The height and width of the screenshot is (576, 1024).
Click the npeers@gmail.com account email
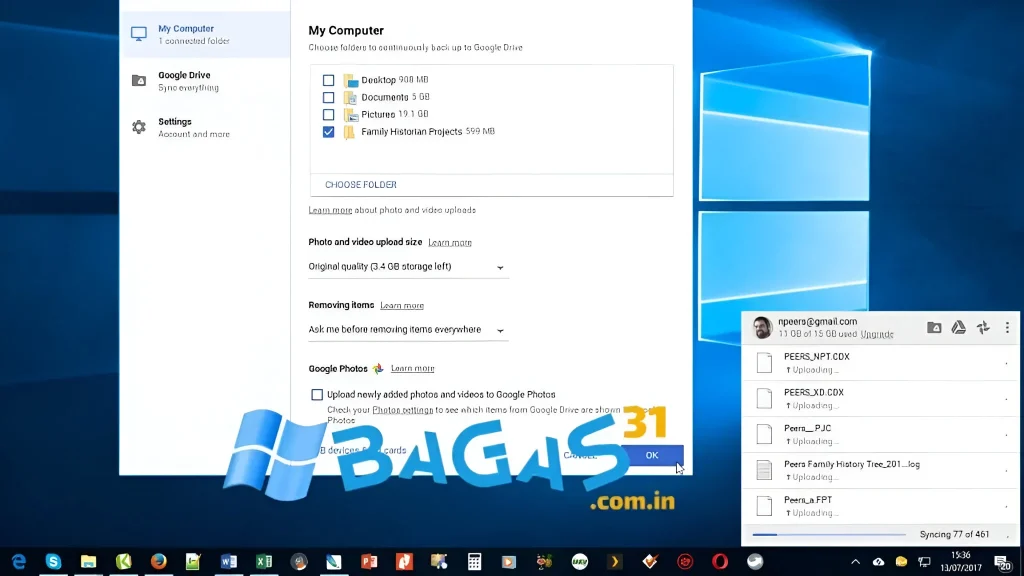coord(817,321)
